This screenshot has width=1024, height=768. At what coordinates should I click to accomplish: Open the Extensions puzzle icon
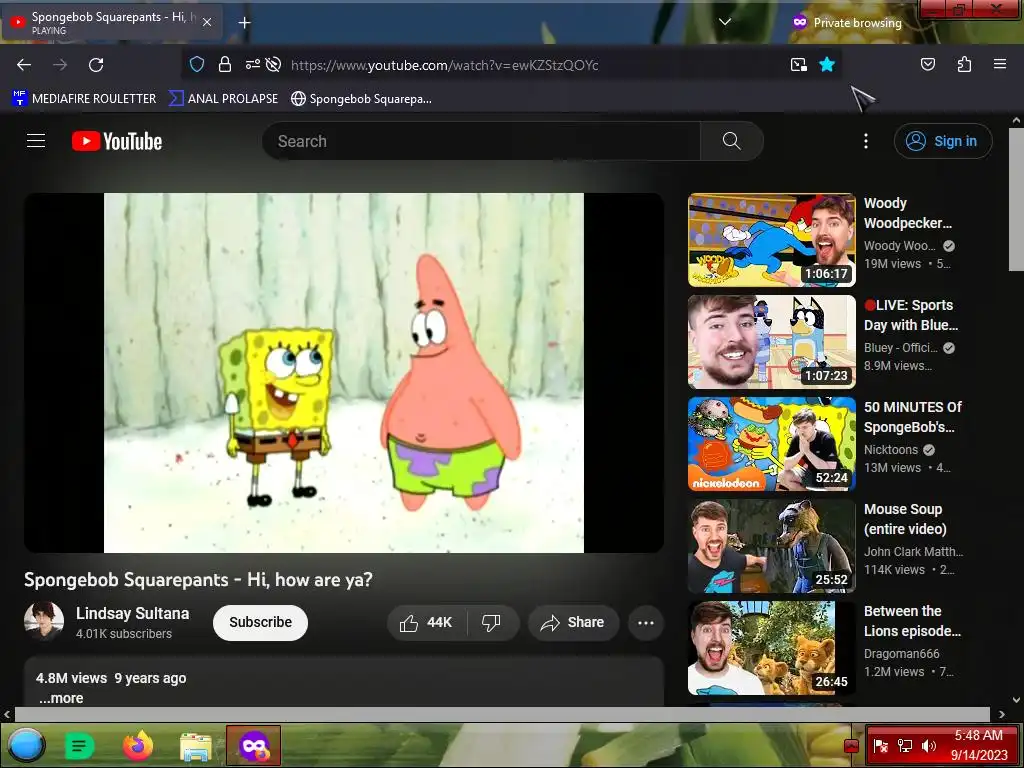pos(964,64)
